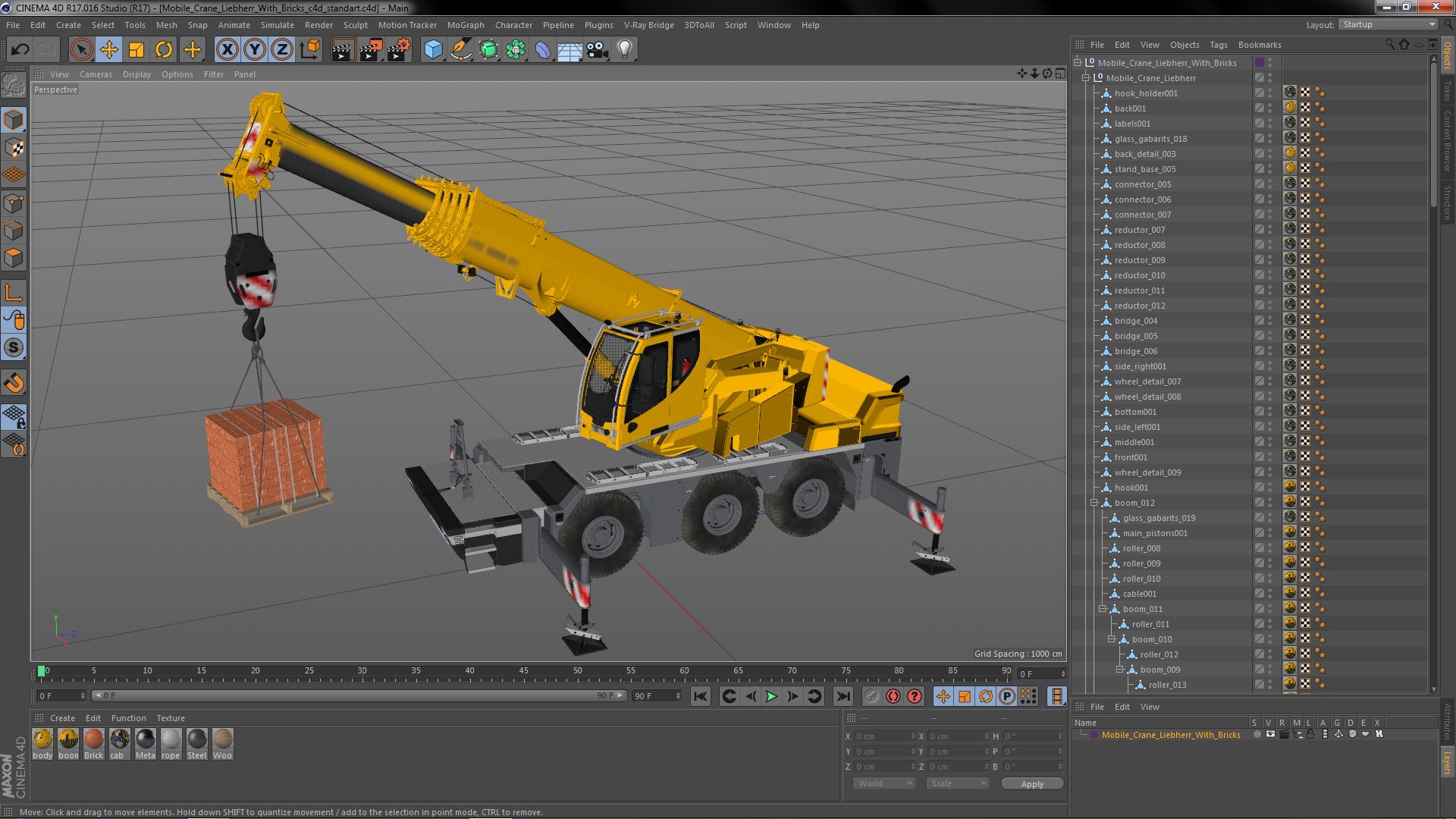The height and width of the screenshot is (819, 1456).
Task: Add a Light object
Action: (625, 50)
